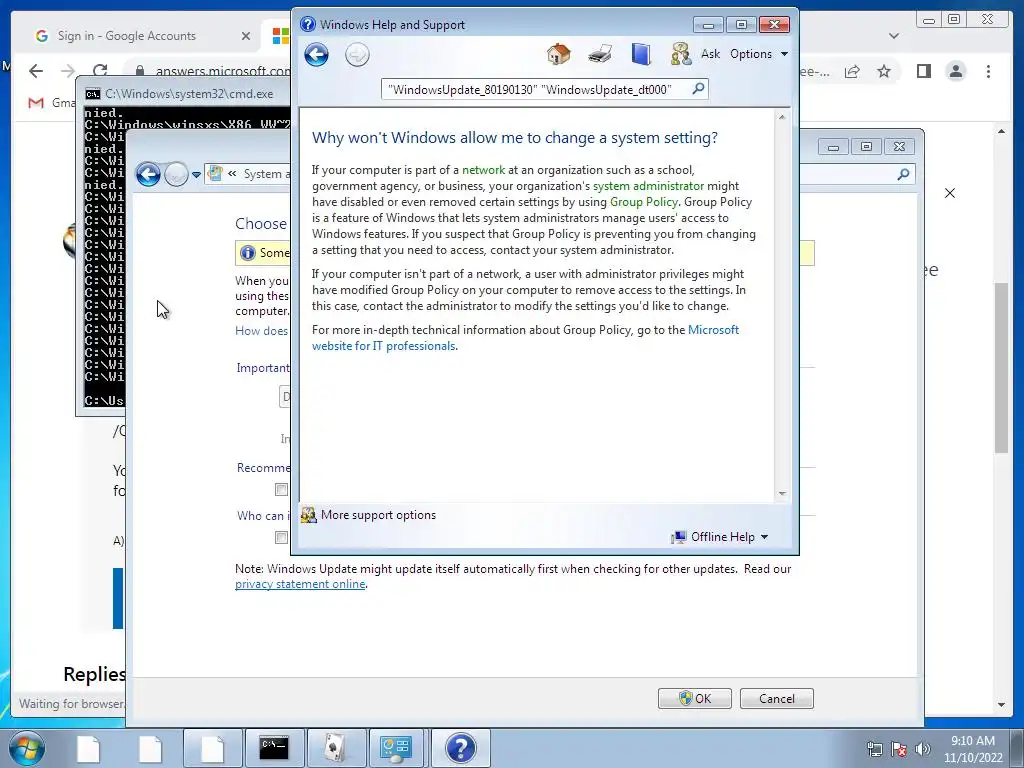The image size is (1024, 768).
Task: Open the Windows Start menu
Action: point(26,748)
